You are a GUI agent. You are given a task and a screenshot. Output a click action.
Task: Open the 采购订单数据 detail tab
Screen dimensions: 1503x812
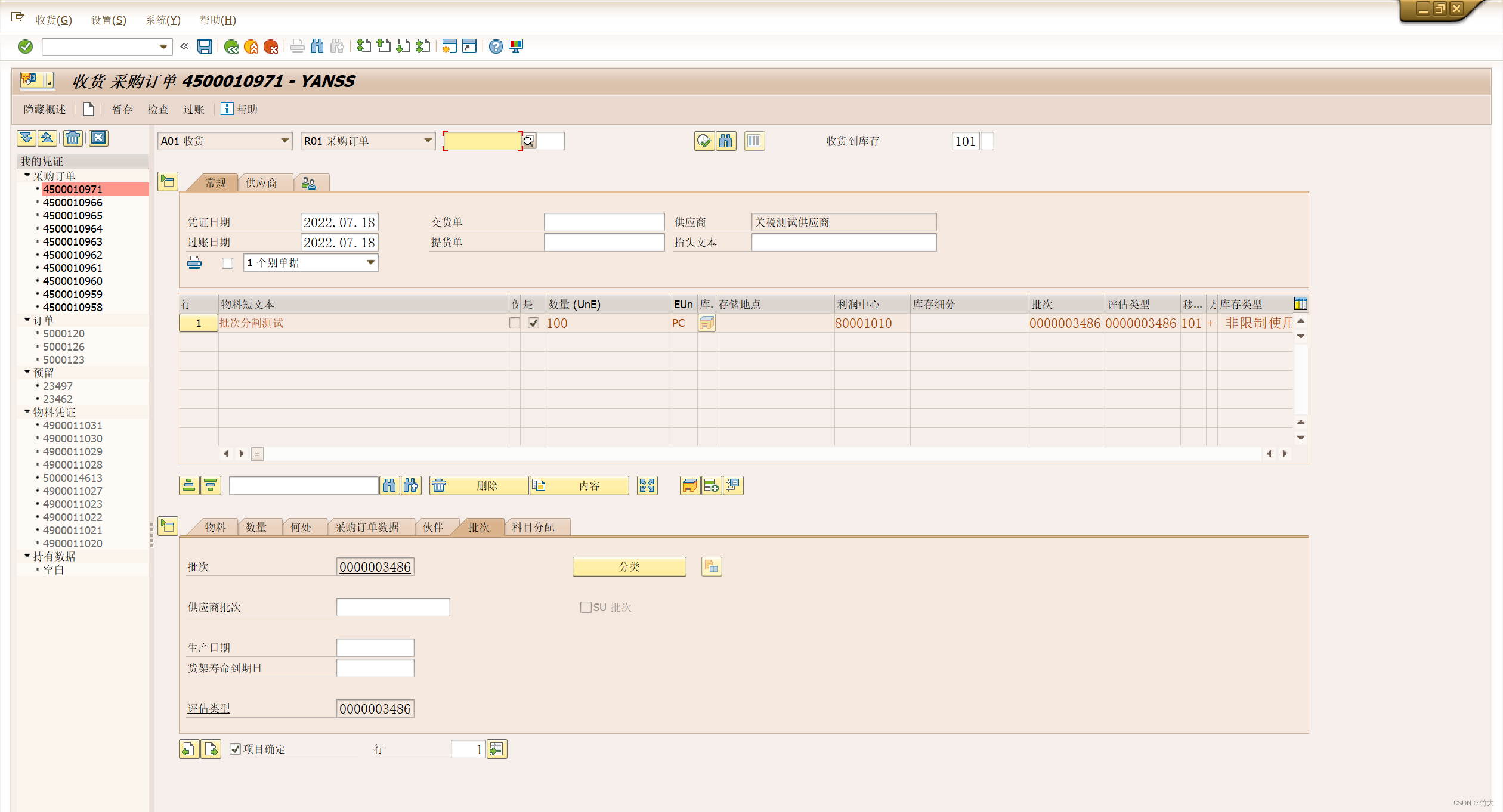click(x=366, y=528)
